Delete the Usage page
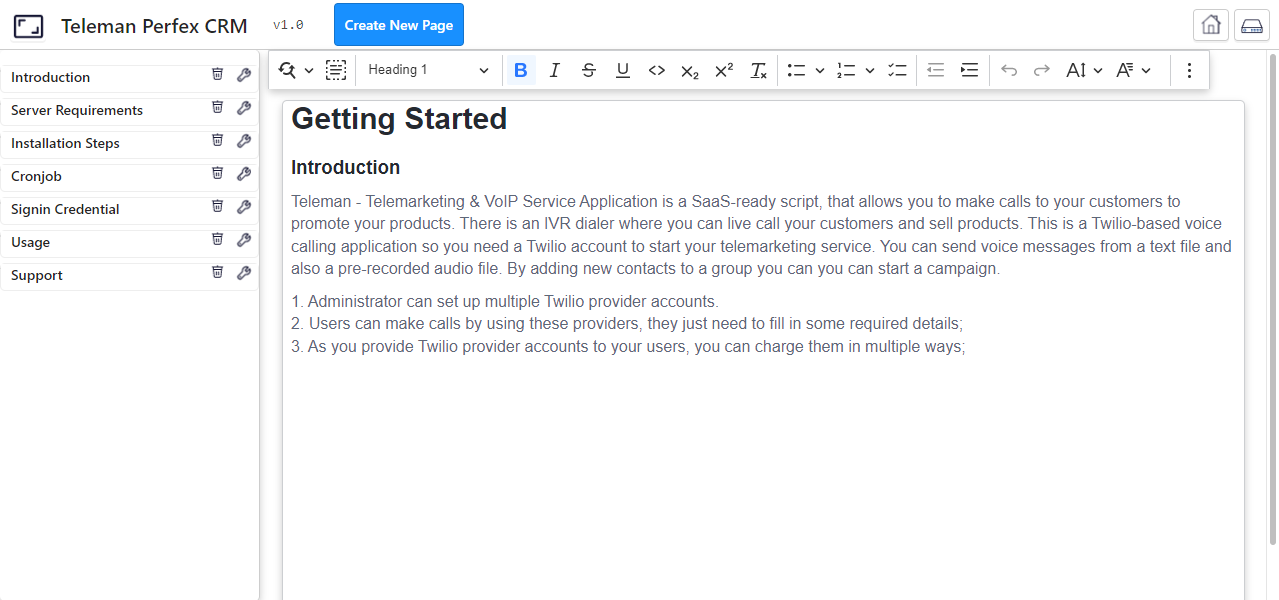This screenshot has width=1279, height=600. tap(217, 240)
